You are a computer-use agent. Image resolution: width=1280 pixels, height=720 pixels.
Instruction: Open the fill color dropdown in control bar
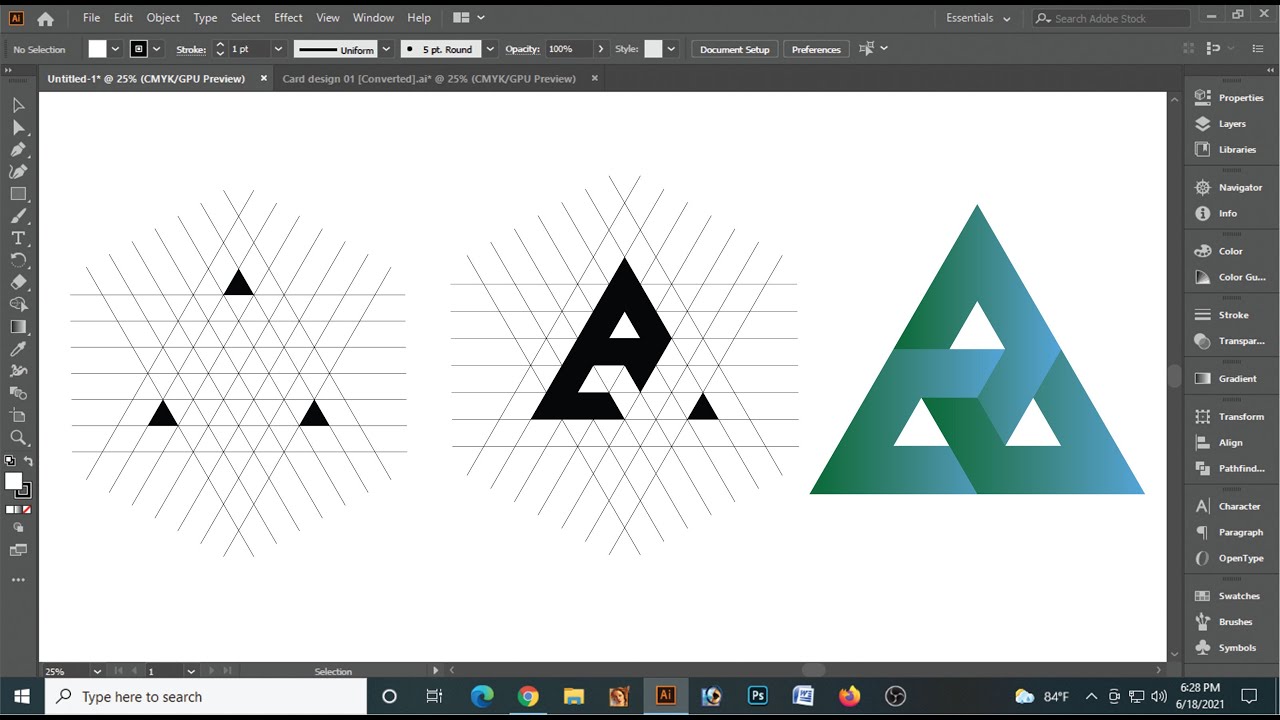tap(115, 49)
